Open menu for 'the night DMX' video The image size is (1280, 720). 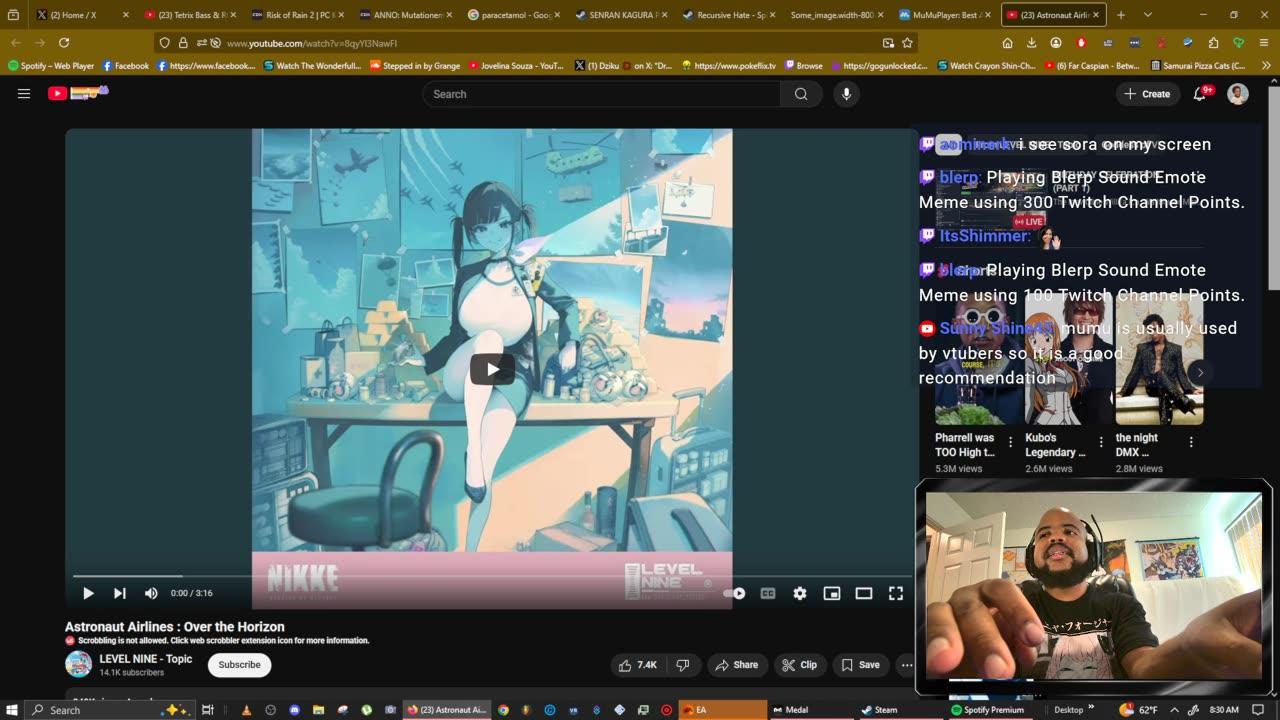(1191, 442)
